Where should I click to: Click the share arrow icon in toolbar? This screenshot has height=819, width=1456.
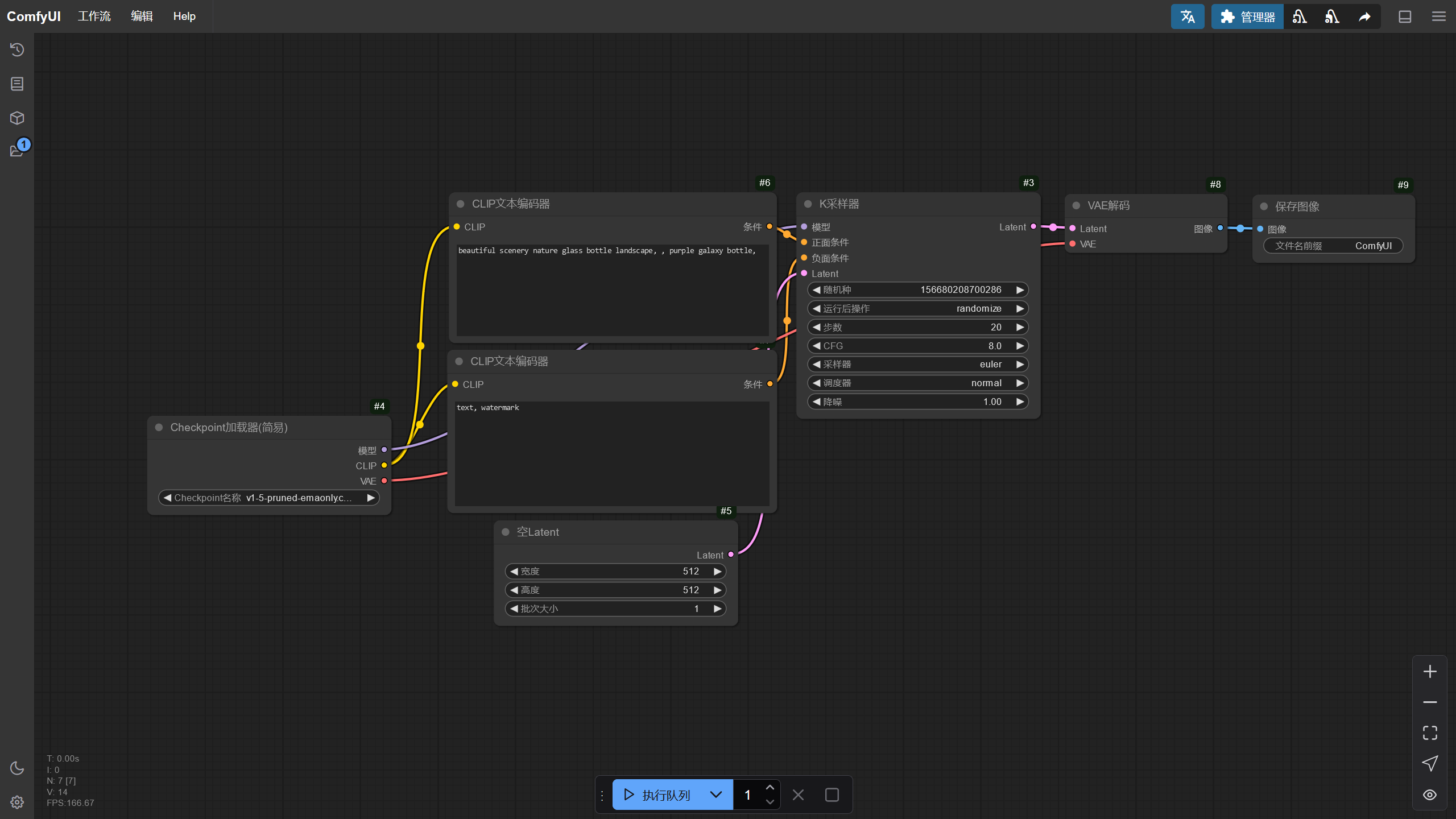pyautogui.click(x=1364, y=16)
